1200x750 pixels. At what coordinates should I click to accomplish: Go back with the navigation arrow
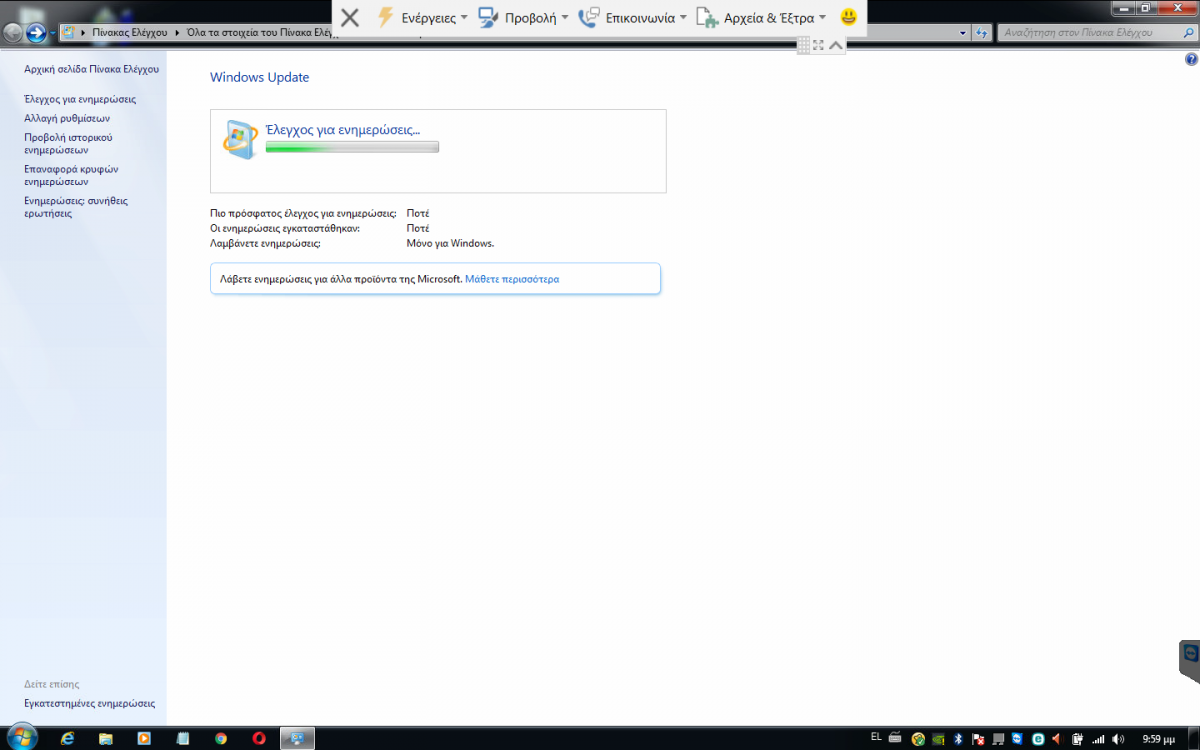tap(13, 33)
